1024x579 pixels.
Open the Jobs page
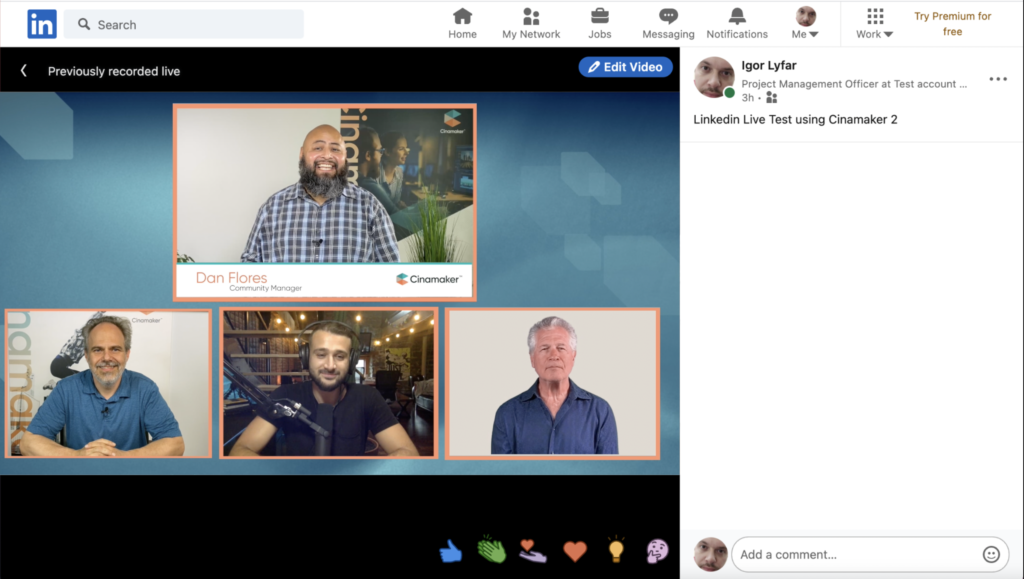tap(600, 24)
